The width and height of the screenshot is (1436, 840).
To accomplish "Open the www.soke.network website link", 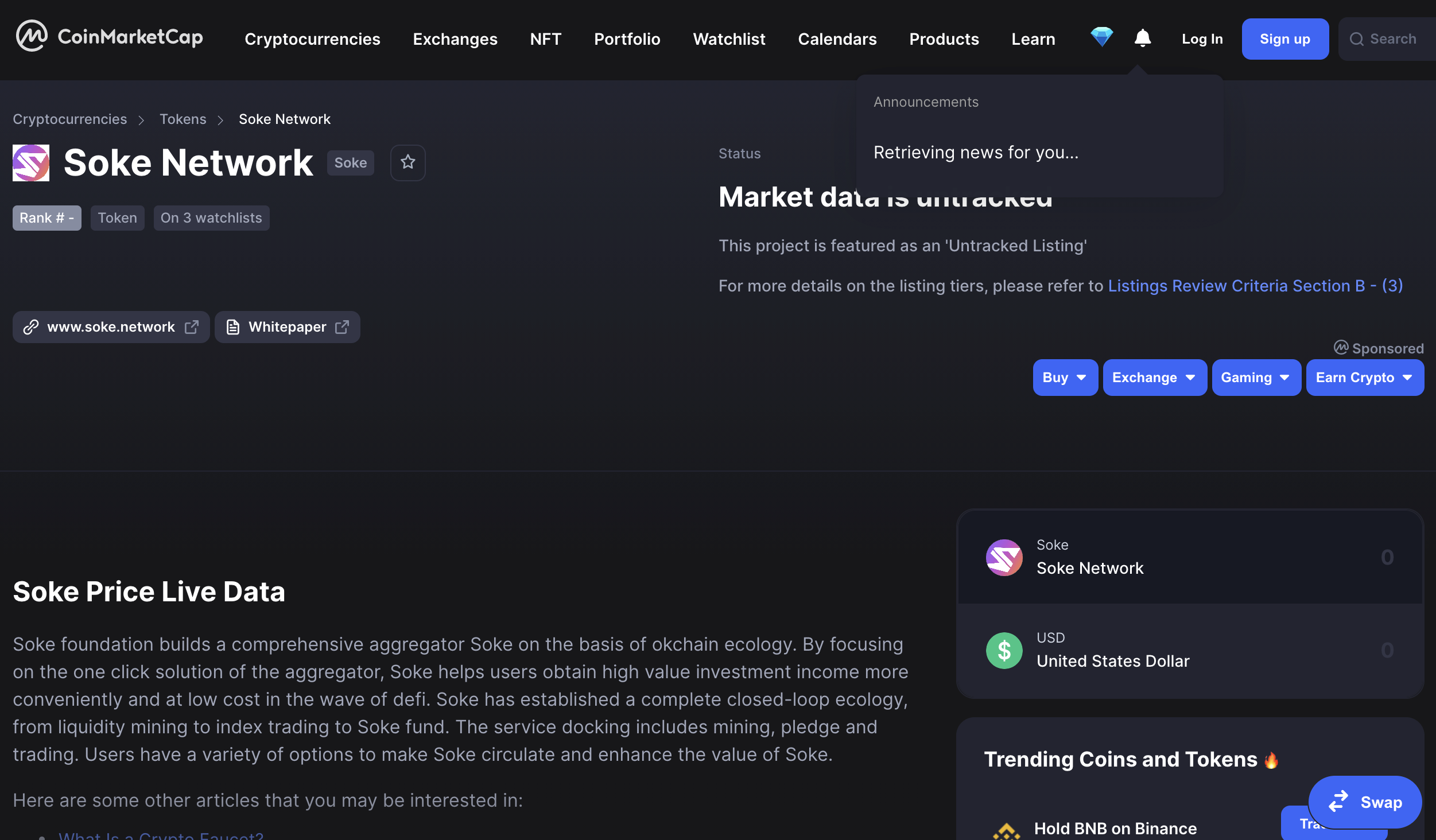I will 111,327.
